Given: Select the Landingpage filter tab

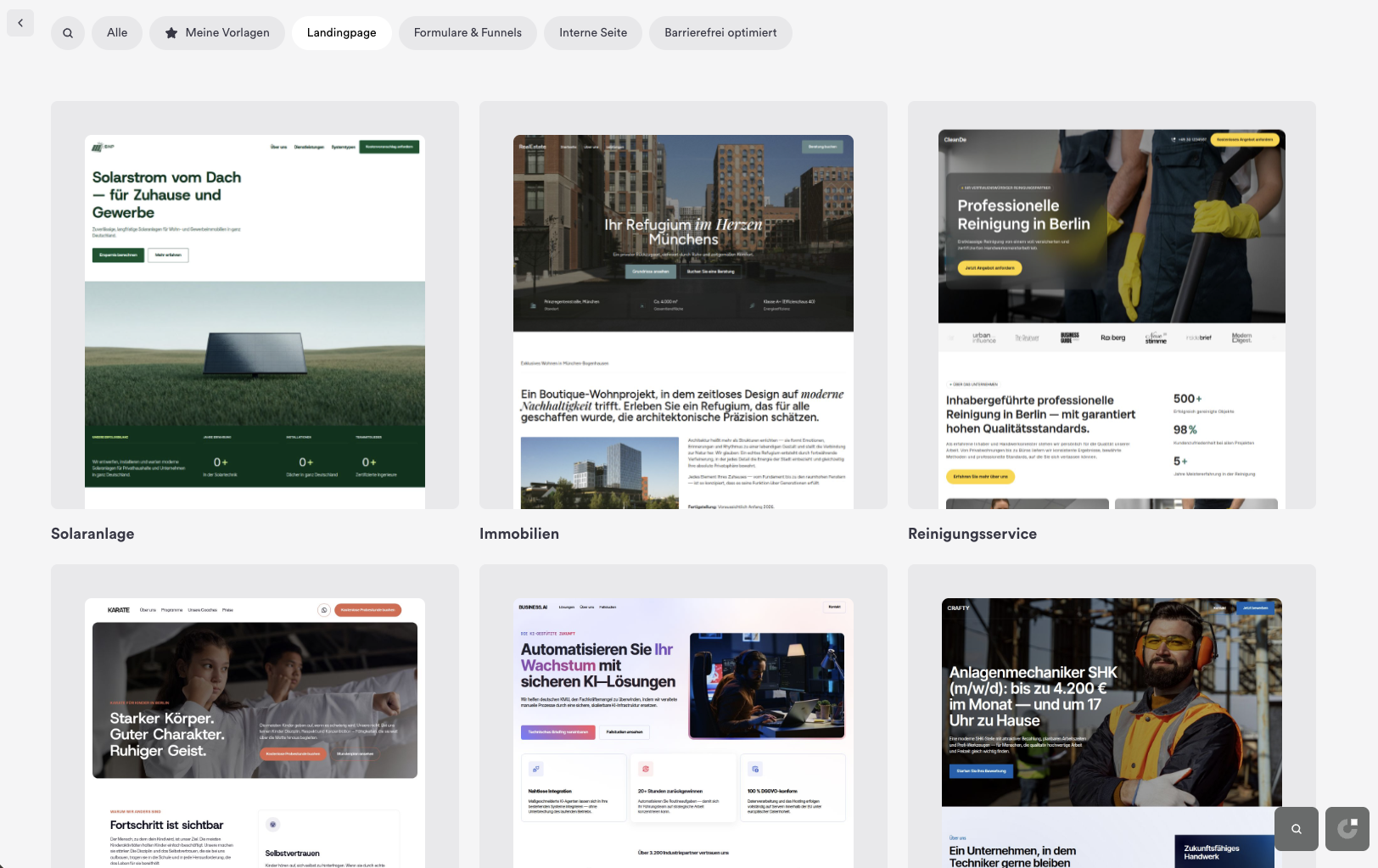Looking at the screenshot, I should click(x=342, y=33).
